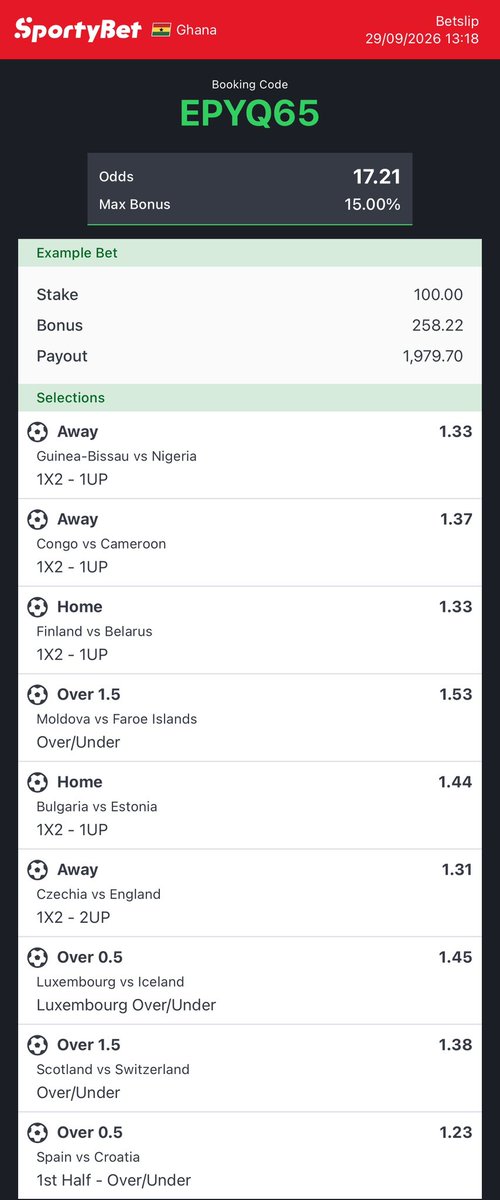Click the football icon for Finland vs Belarus
Image resolution: width=500 pixels, height=1200 pixels.
37,607
